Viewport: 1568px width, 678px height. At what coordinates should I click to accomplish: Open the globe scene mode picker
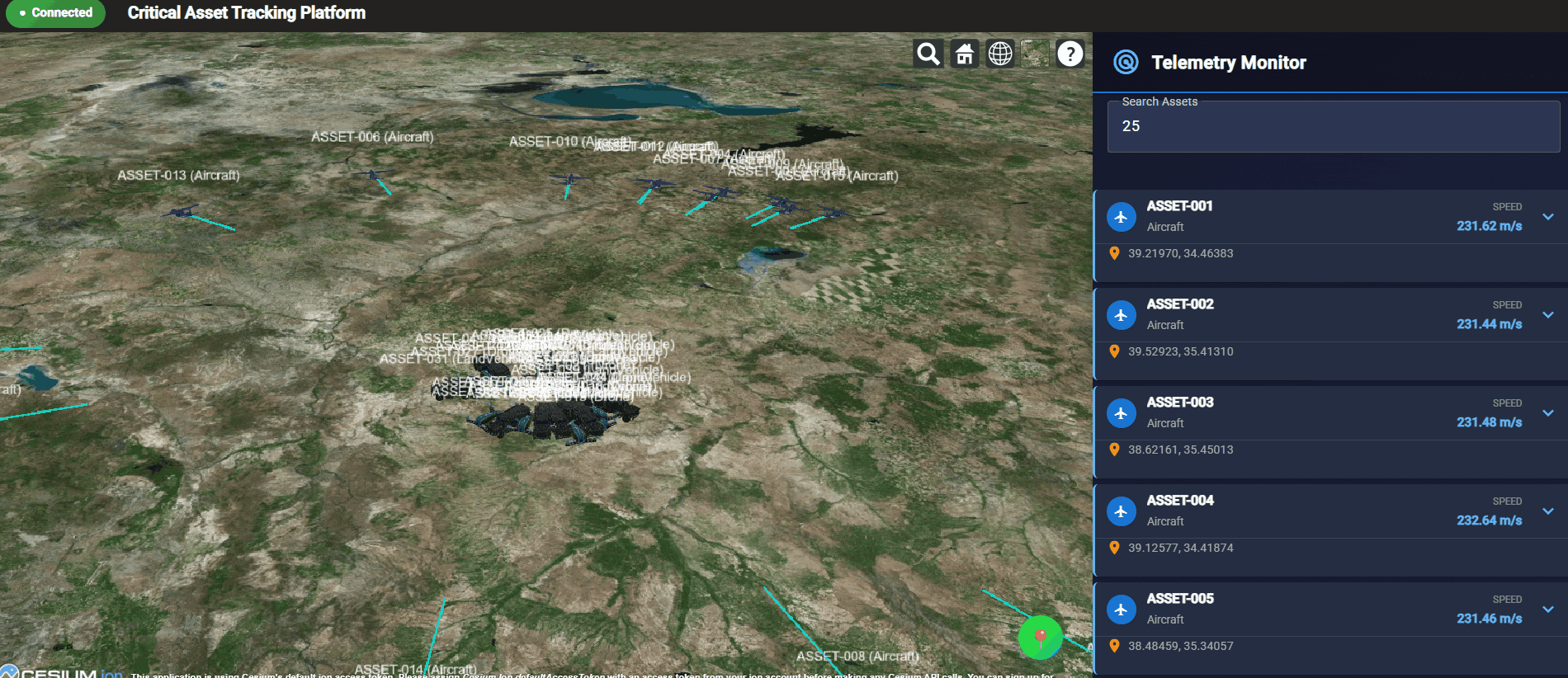(x=1000, y=54)
